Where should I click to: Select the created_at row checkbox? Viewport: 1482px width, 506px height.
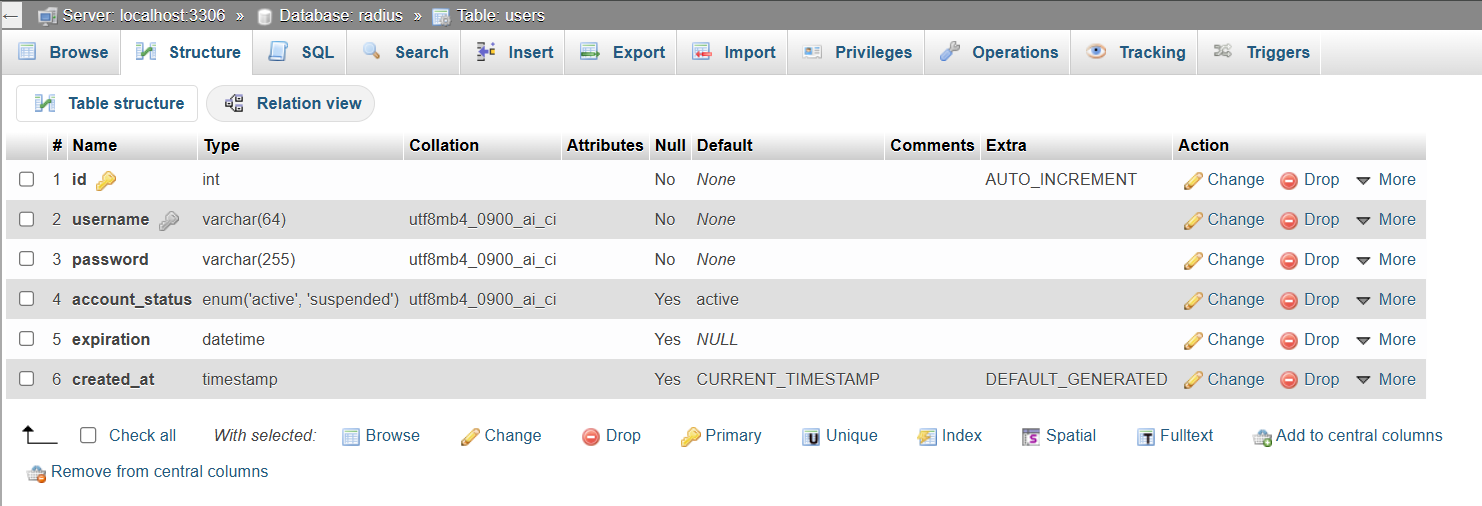[x=27, y=379]
